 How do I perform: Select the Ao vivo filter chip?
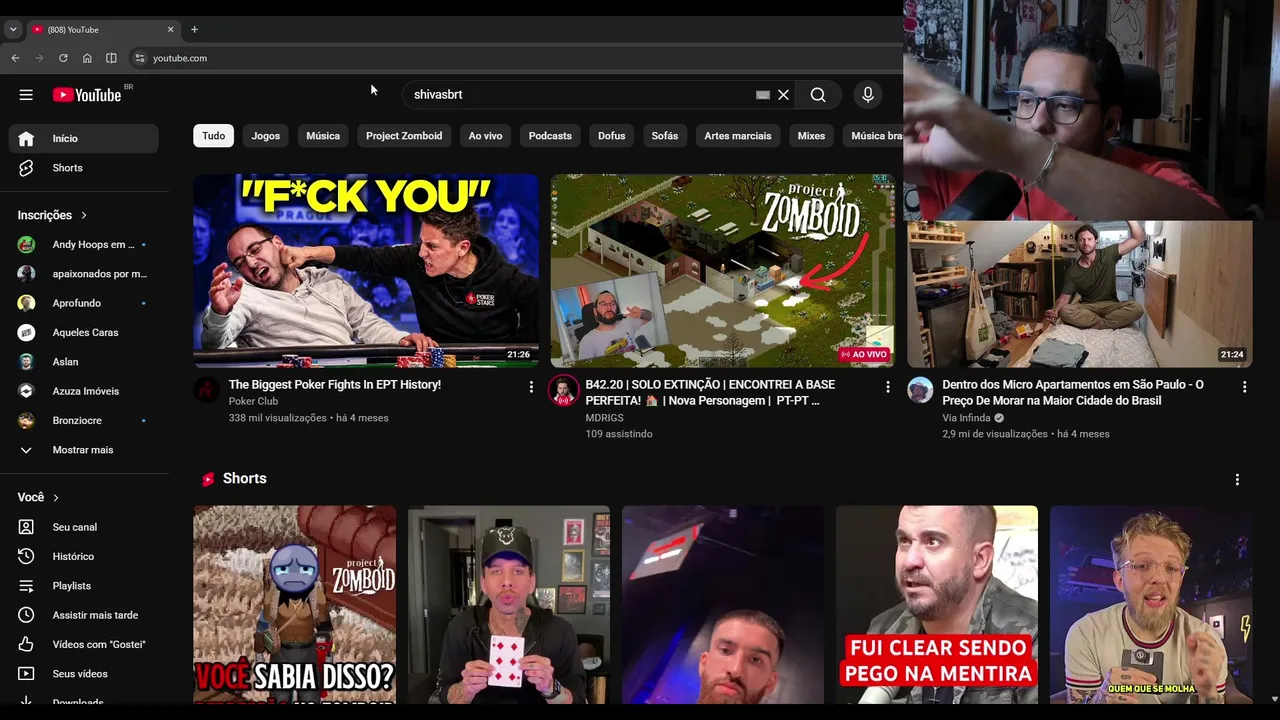pyautogui.click(x=485, y=136)
